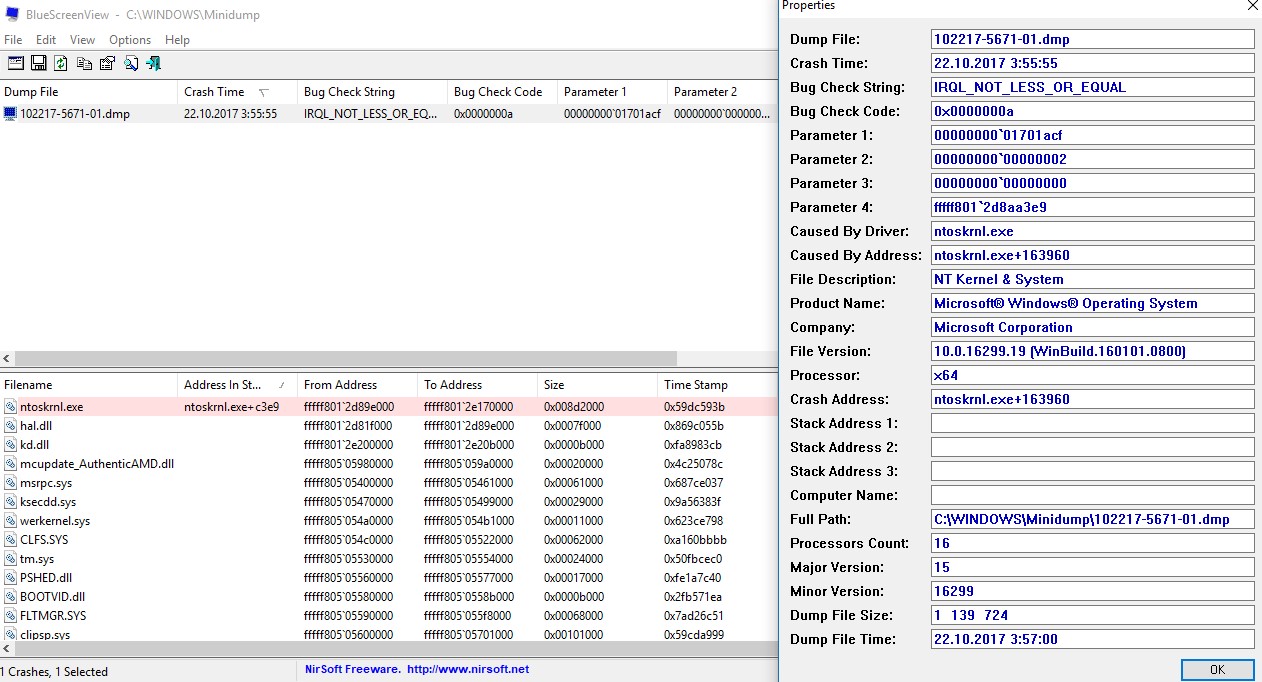Click the Find magnifier toolbar icon
The width and height of the screenshot is (1262, 682).
tap(131, 63)
